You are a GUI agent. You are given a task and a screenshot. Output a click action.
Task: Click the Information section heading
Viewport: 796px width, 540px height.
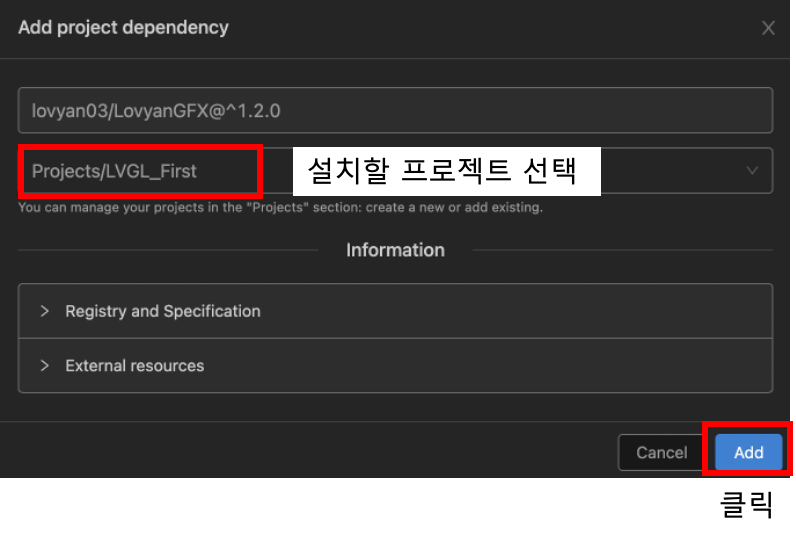pos(395,250)
